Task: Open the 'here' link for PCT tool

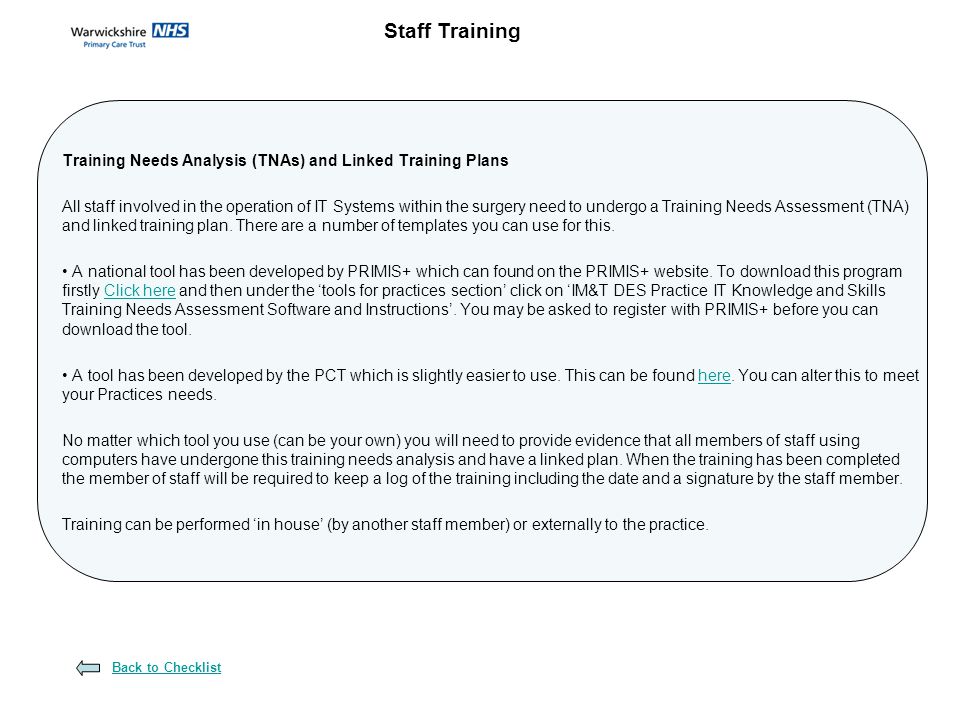Action: click(714, 375)
